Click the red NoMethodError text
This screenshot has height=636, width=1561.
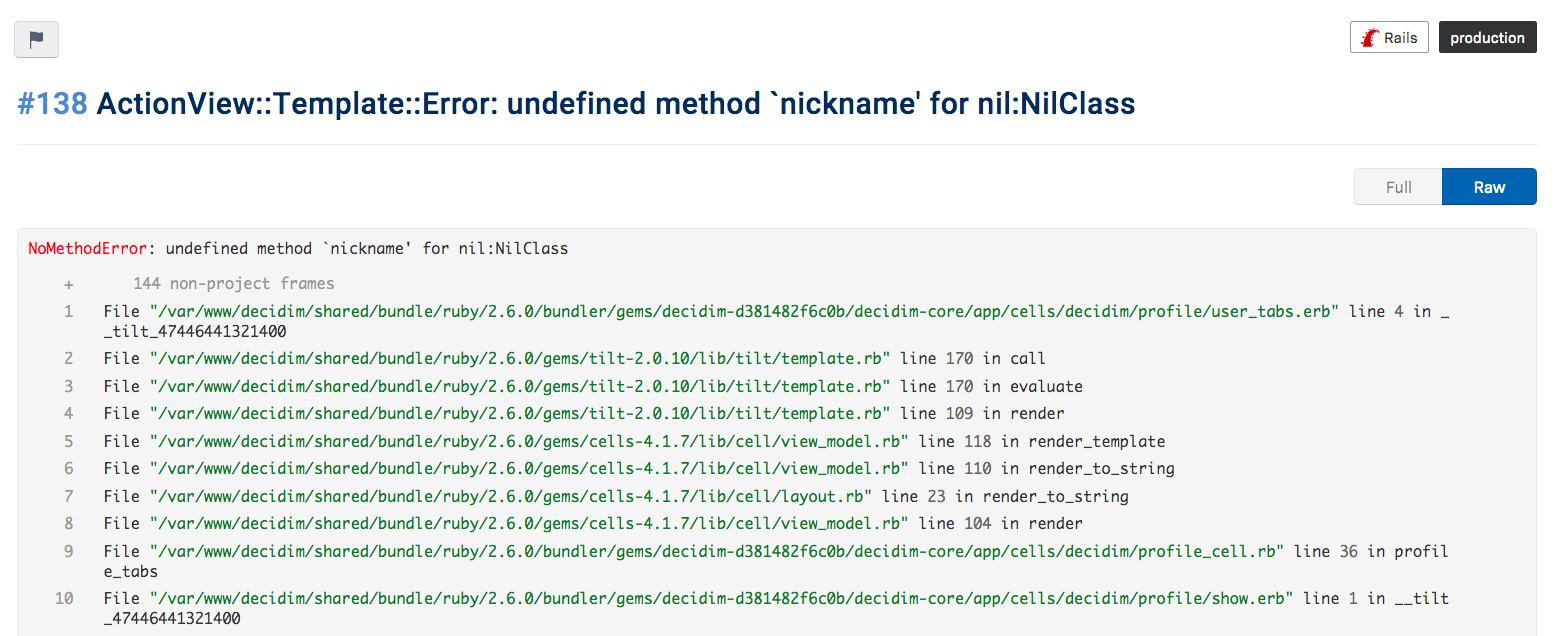88,248
